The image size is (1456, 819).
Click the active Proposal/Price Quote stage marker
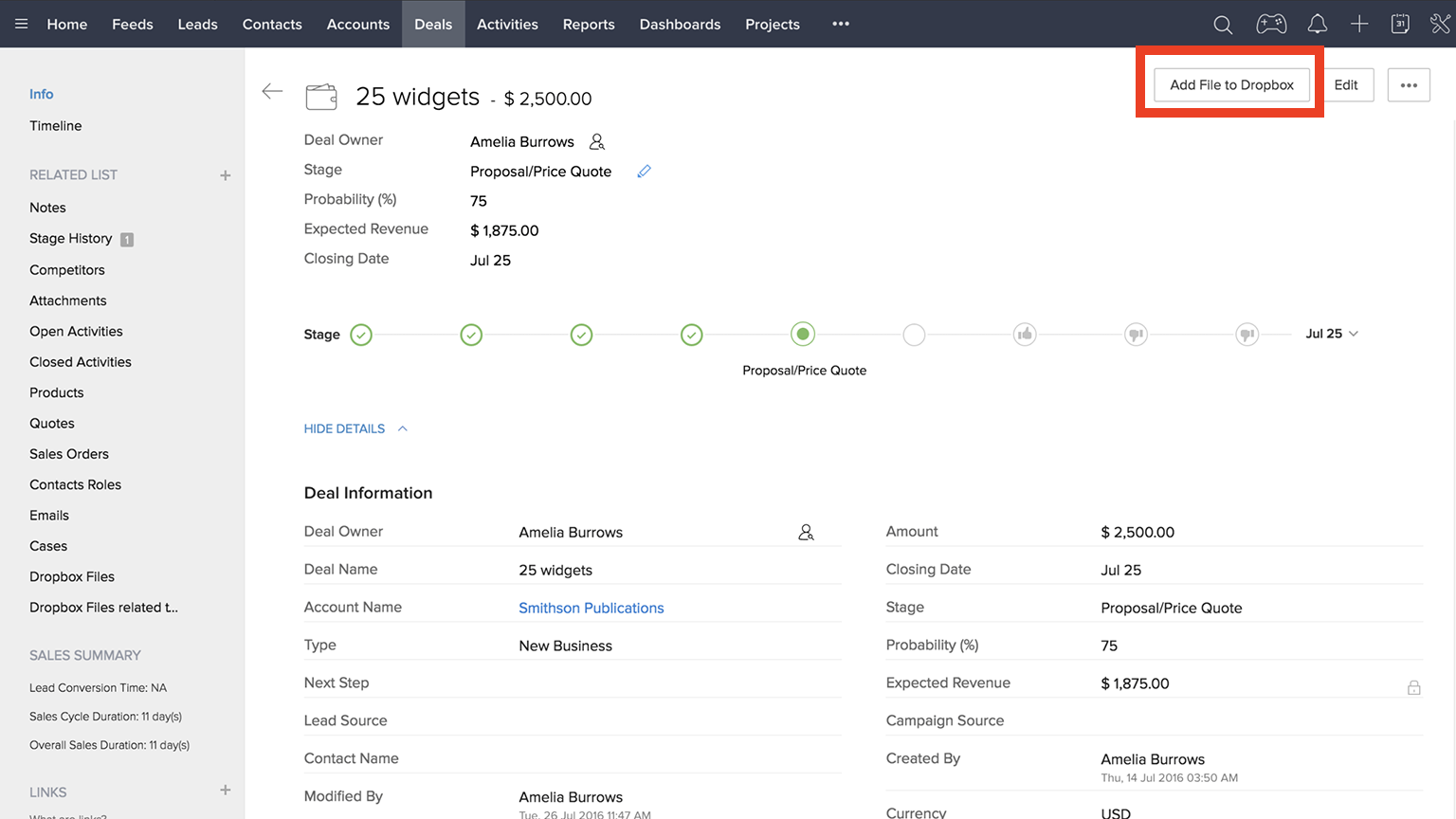[803, 334]
